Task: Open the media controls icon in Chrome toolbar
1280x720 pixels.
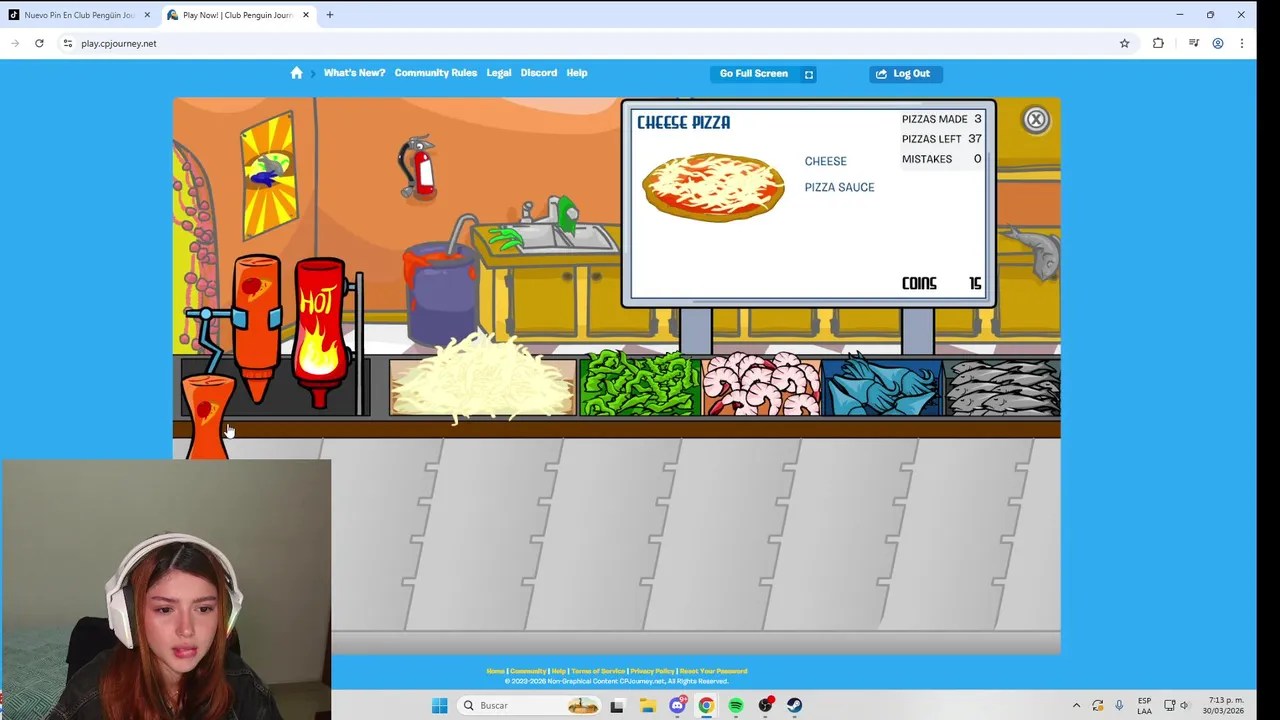Action: pos(1193,43)
